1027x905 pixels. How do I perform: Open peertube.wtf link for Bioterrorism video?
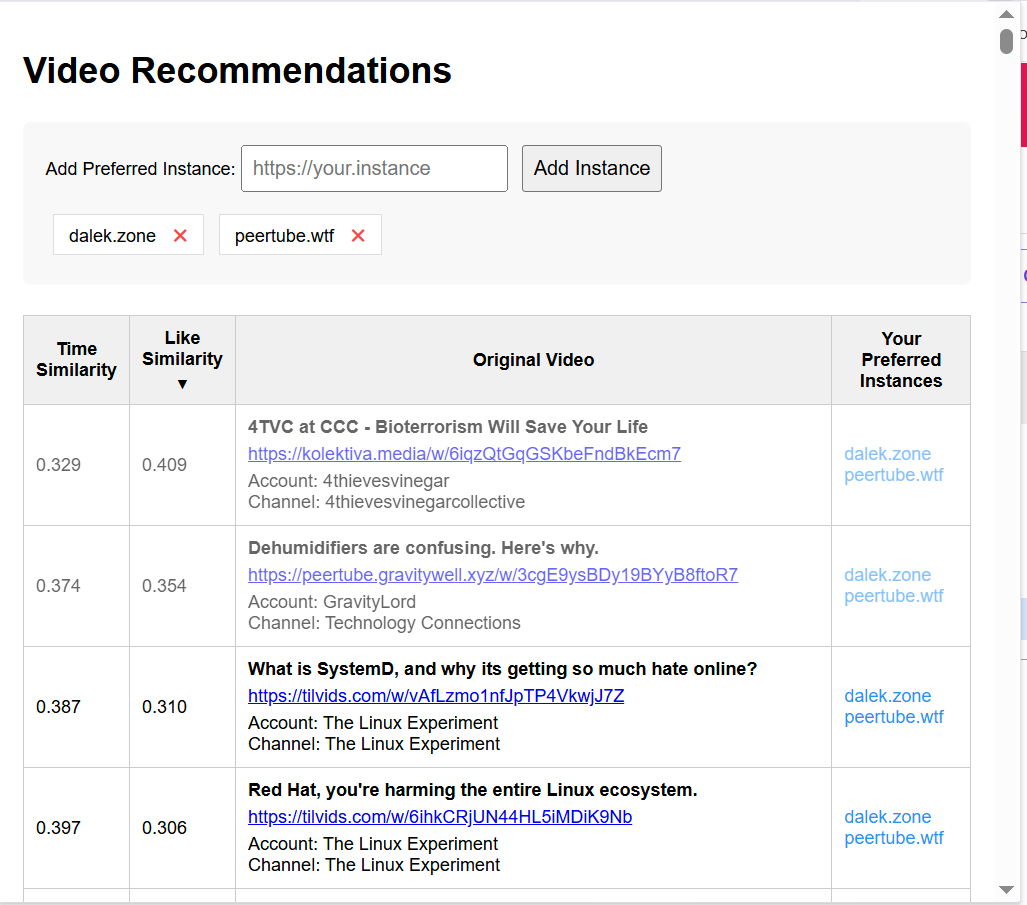click(x=893, y=475)
